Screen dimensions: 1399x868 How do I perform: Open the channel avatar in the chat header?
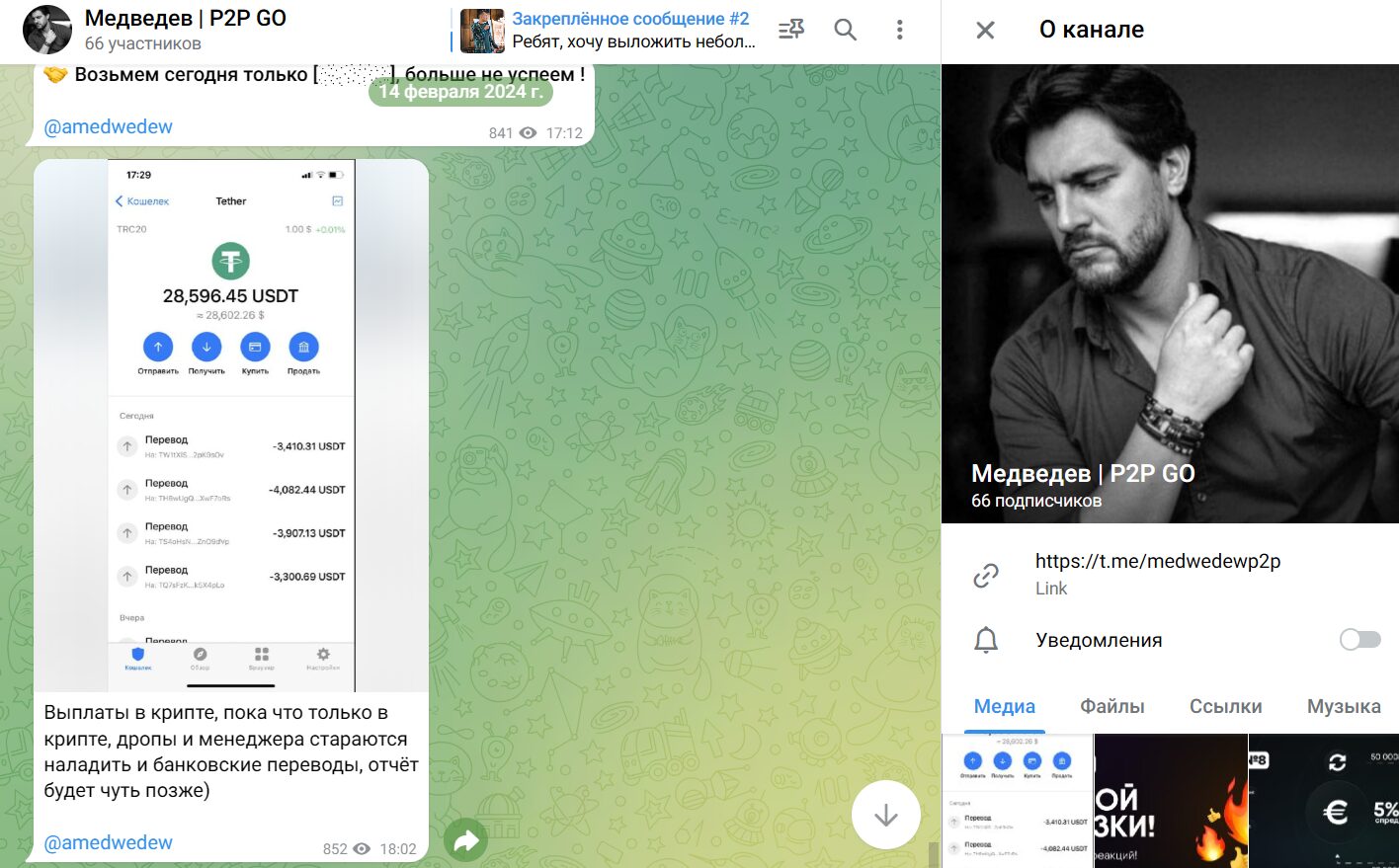[x=47, y=30]
